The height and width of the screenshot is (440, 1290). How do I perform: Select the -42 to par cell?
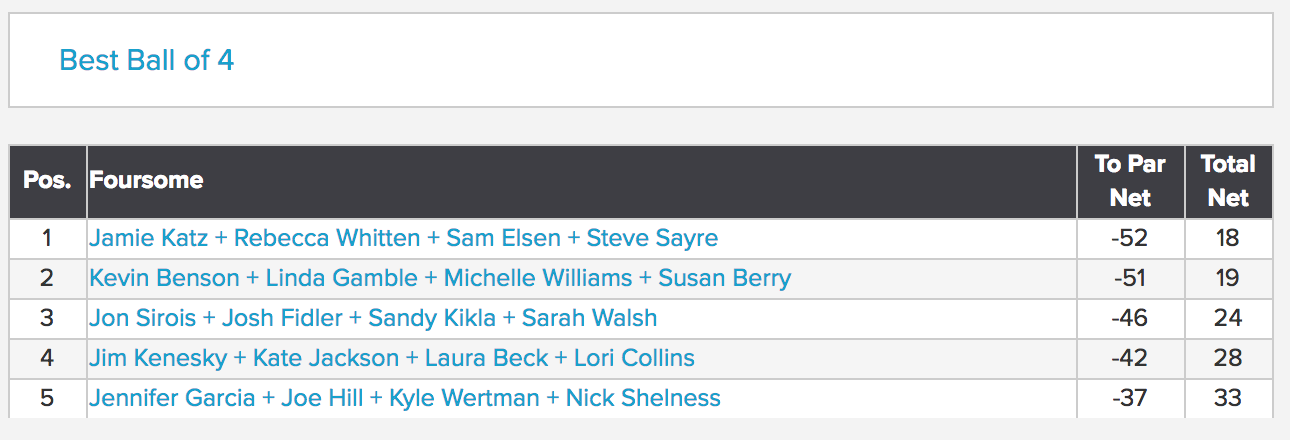click(1130, 358)
